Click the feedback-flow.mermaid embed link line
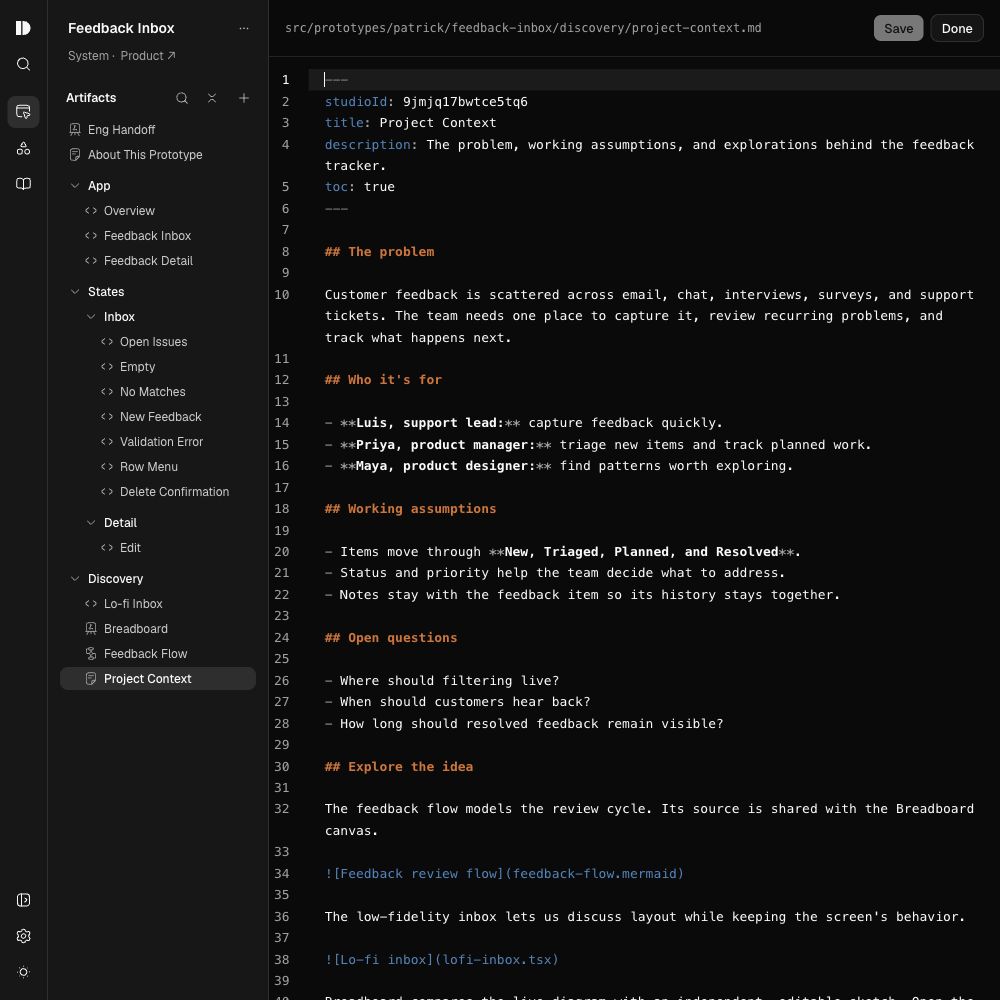Viewport: 1000px width, 1000px height. pyautogui.click(x=504, y=873)
